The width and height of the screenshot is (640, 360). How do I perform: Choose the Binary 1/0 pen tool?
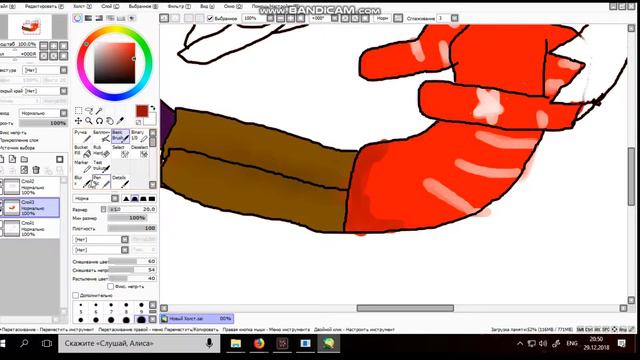click(x=139, y=136)
